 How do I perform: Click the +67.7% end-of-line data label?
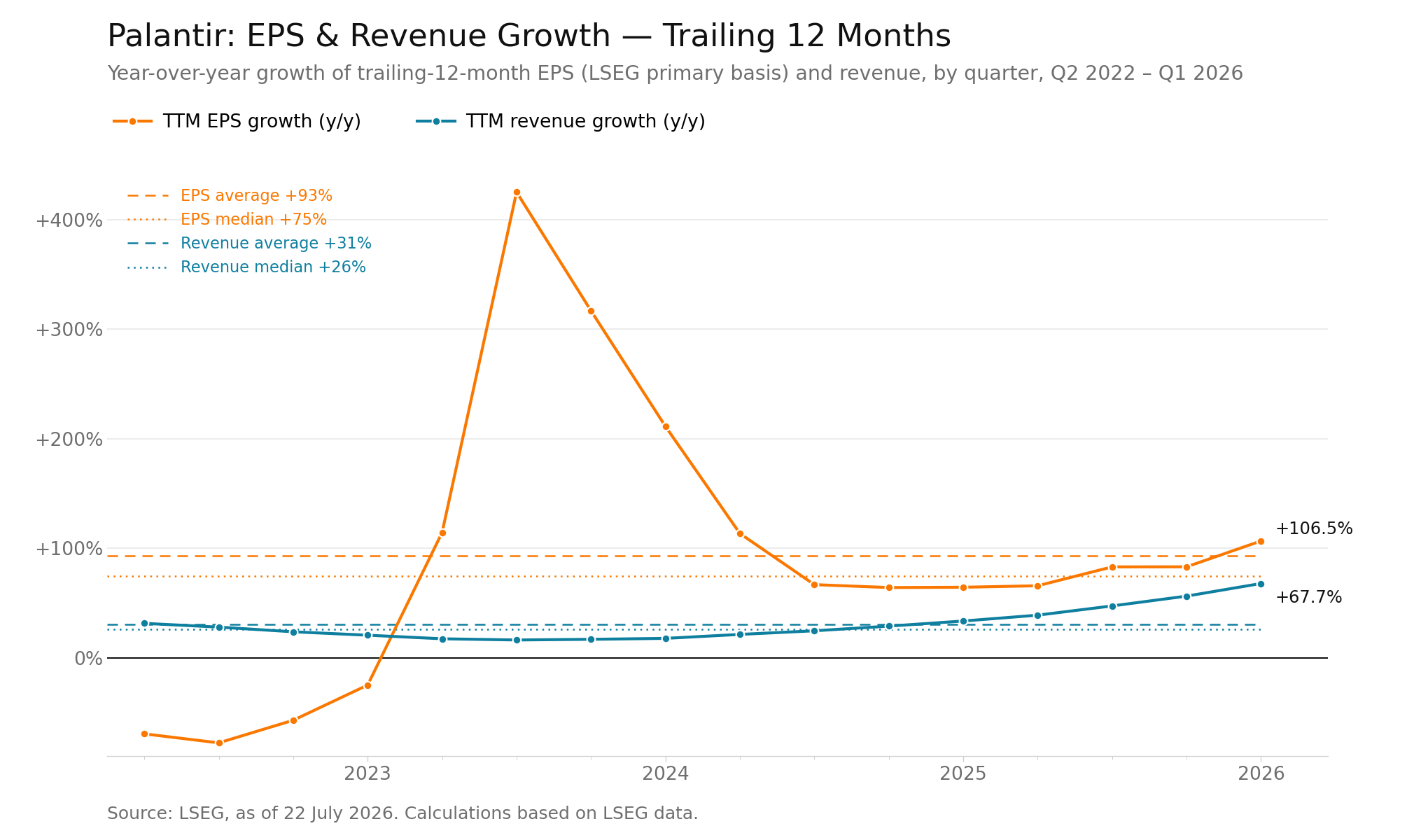coord(1308,598)
